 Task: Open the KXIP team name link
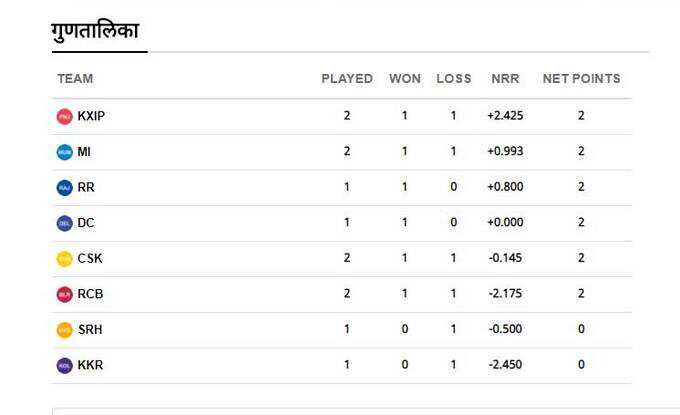click(x=91, y=116)
